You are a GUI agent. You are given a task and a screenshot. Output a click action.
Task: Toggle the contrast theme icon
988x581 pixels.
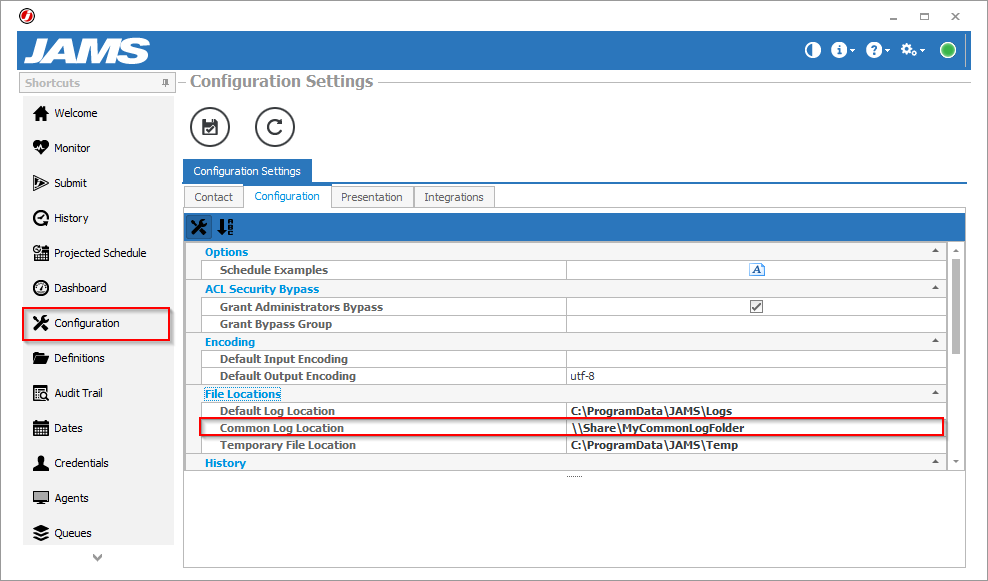pyautogui.click(x=813, y=50)
